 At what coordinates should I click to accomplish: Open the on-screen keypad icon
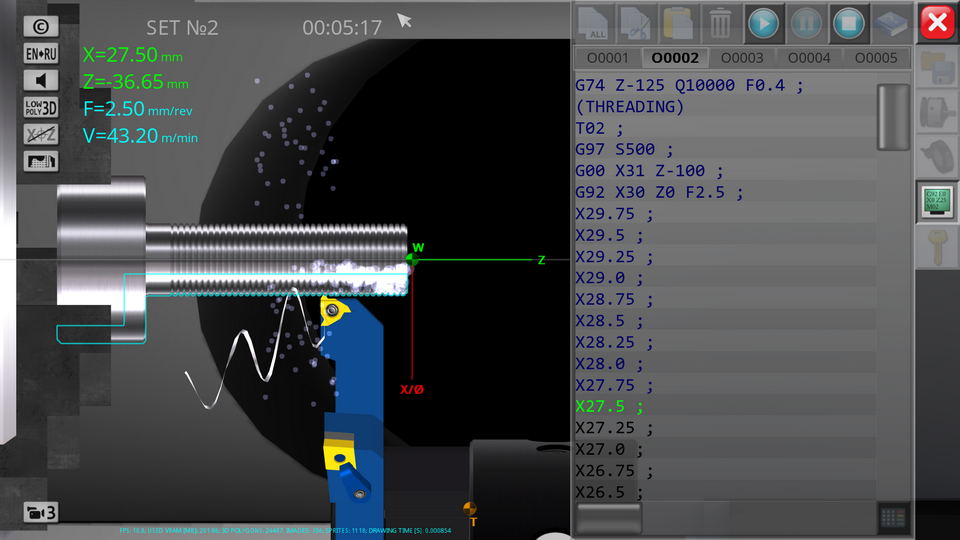[x=893, y=517]
